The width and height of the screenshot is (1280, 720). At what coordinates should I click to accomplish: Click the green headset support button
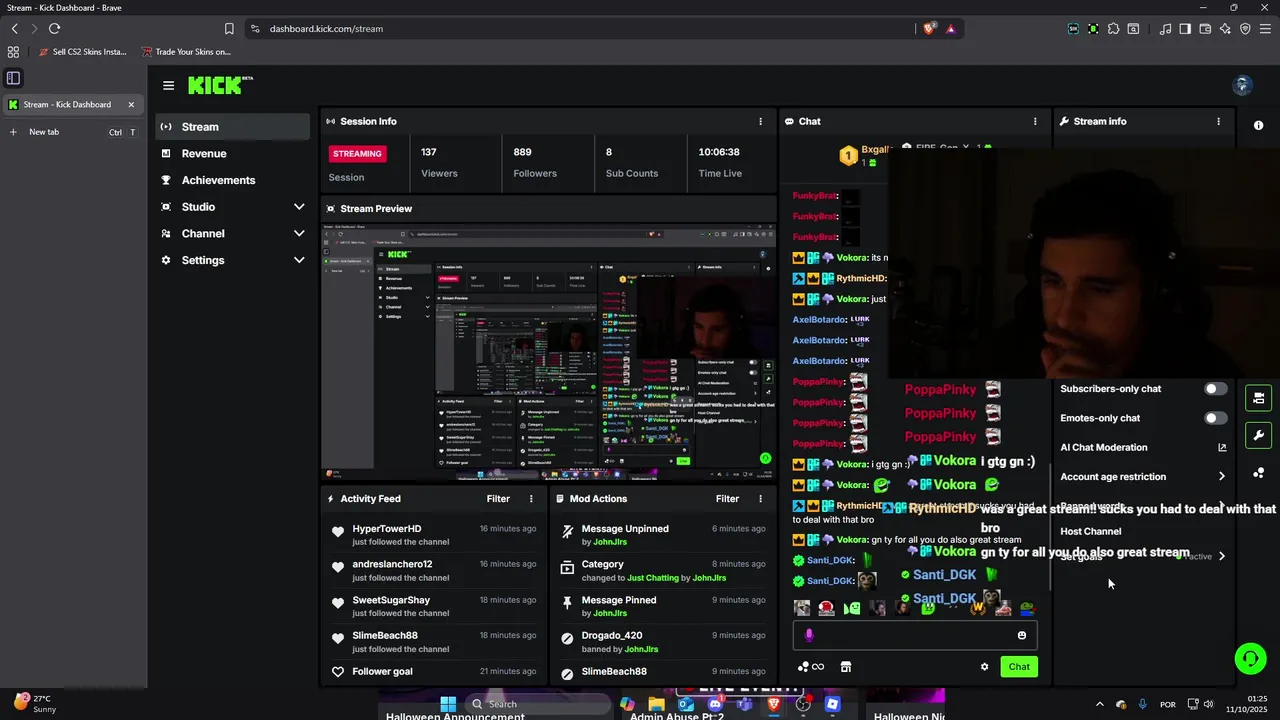pos(1250,658)
